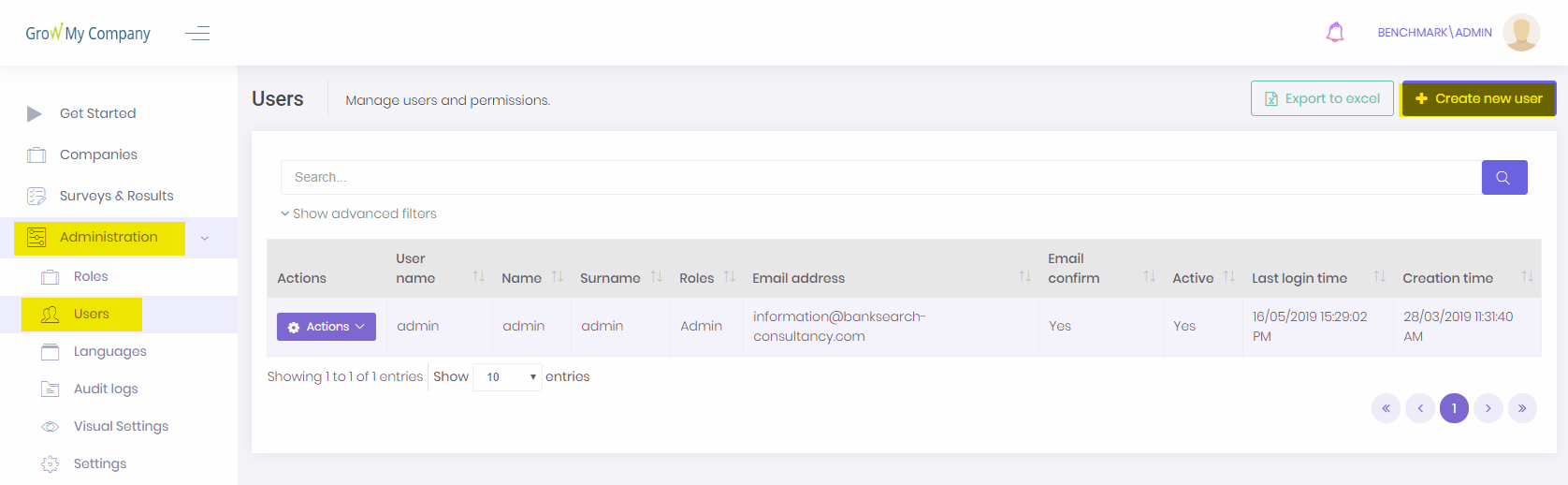Sort table by Last login time

tap(1299, 278)
